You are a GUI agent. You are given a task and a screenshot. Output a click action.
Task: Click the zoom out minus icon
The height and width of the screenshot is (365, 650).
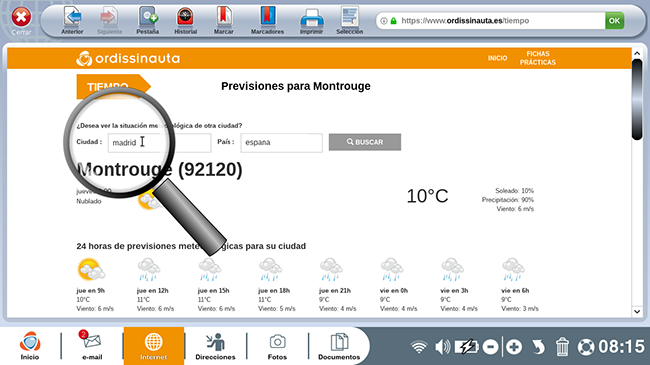[490, 347]
